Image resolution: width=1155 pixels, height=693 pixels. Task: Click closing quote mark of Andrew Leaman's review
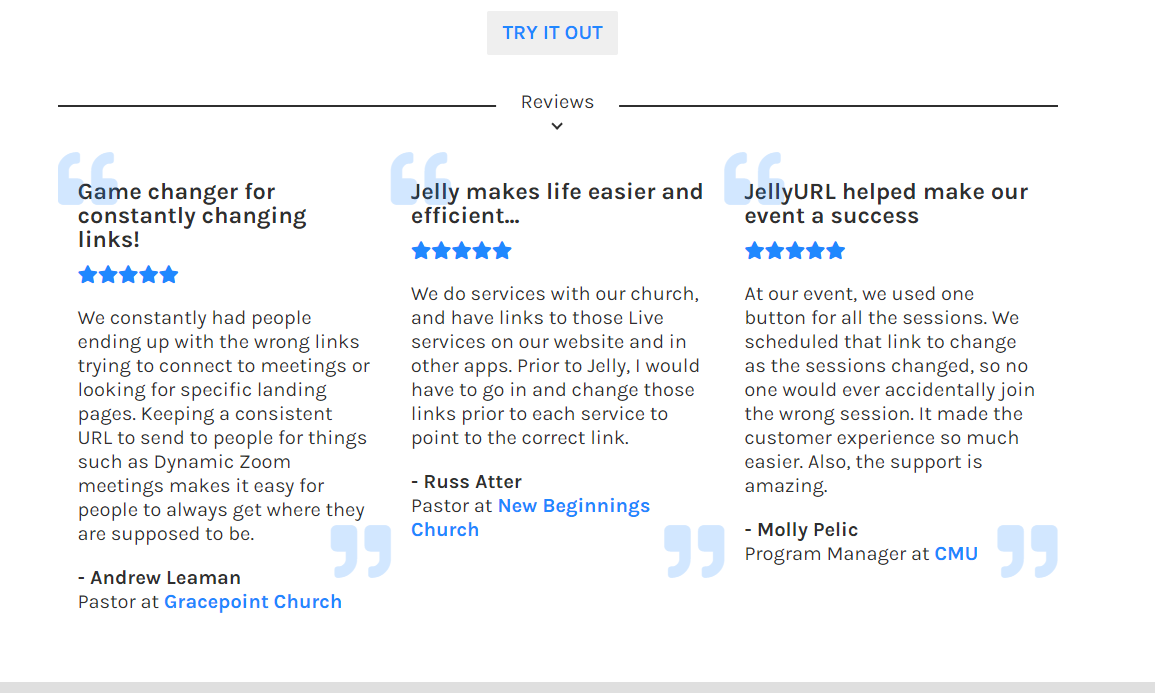[361, 551]
